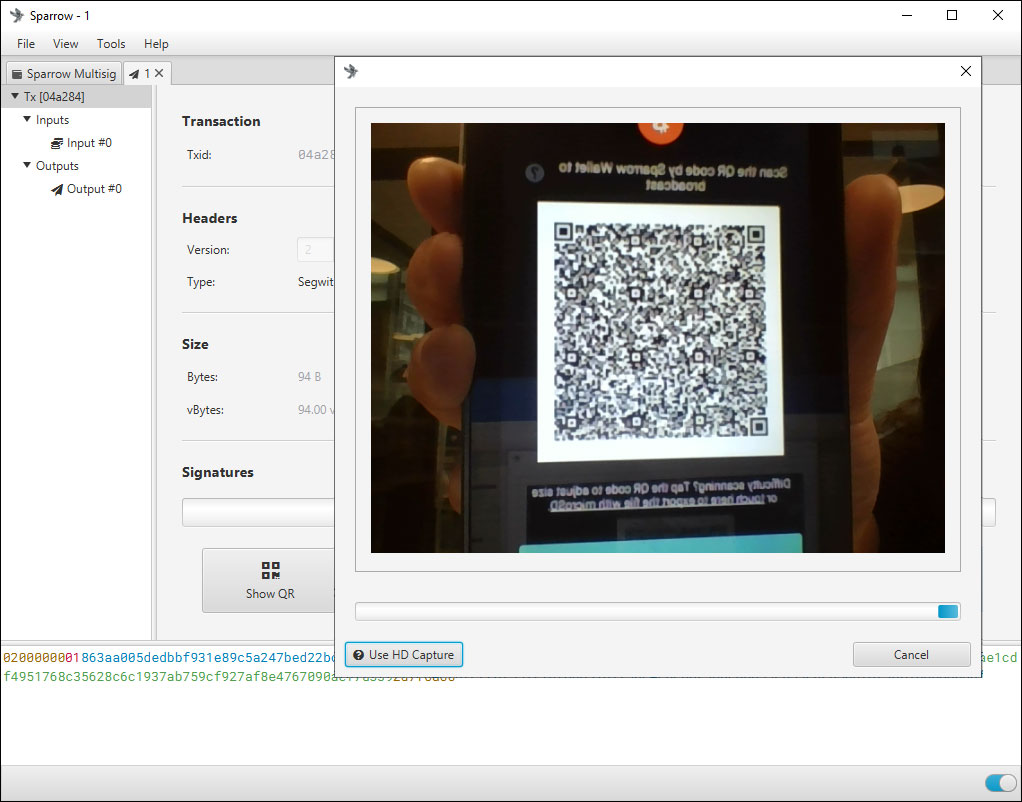Click the scan progress bar under the webcam
This screenshot has height=802, width=1022.
657,611
